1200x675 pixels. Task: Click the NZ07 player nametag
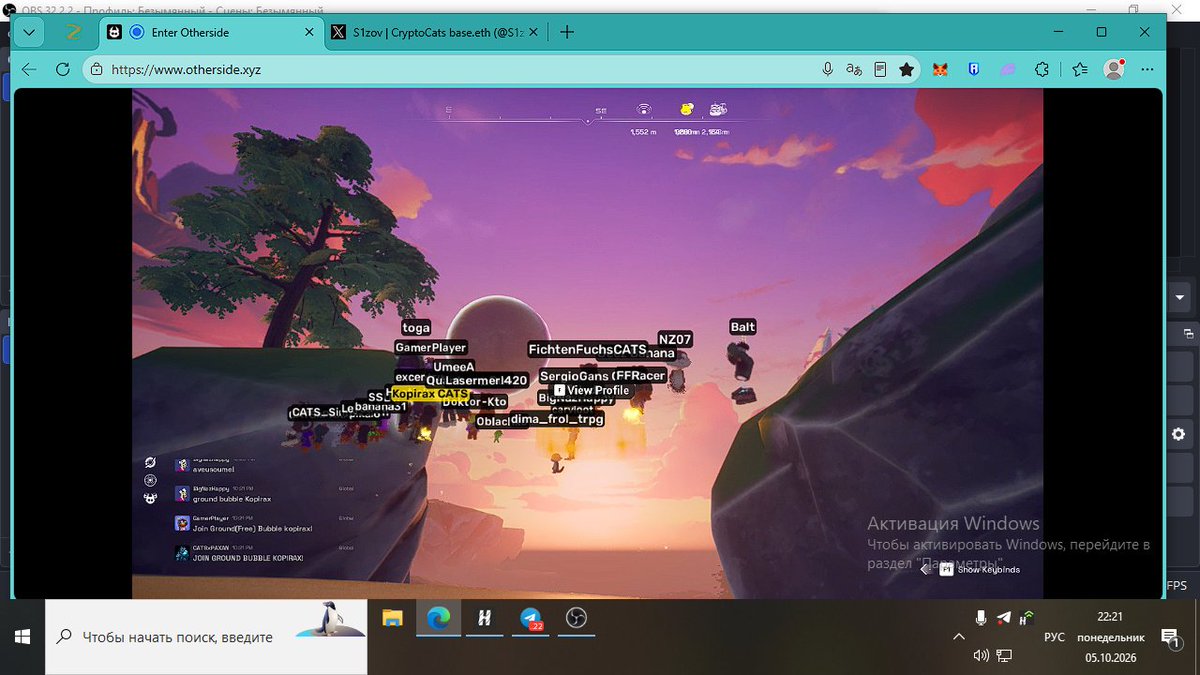pyautogui.click(x=675, y=340)
